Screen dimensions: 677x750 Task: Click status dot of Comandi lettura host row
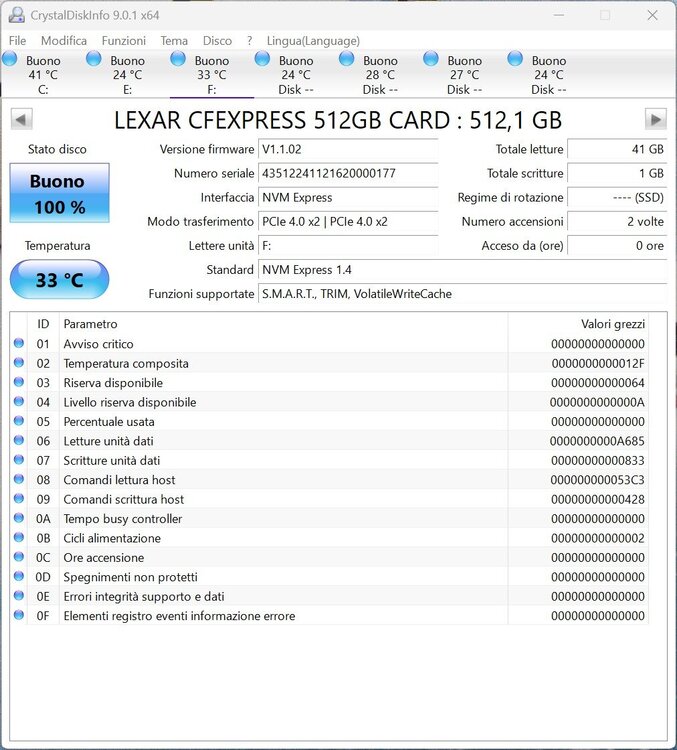point(19,479)
